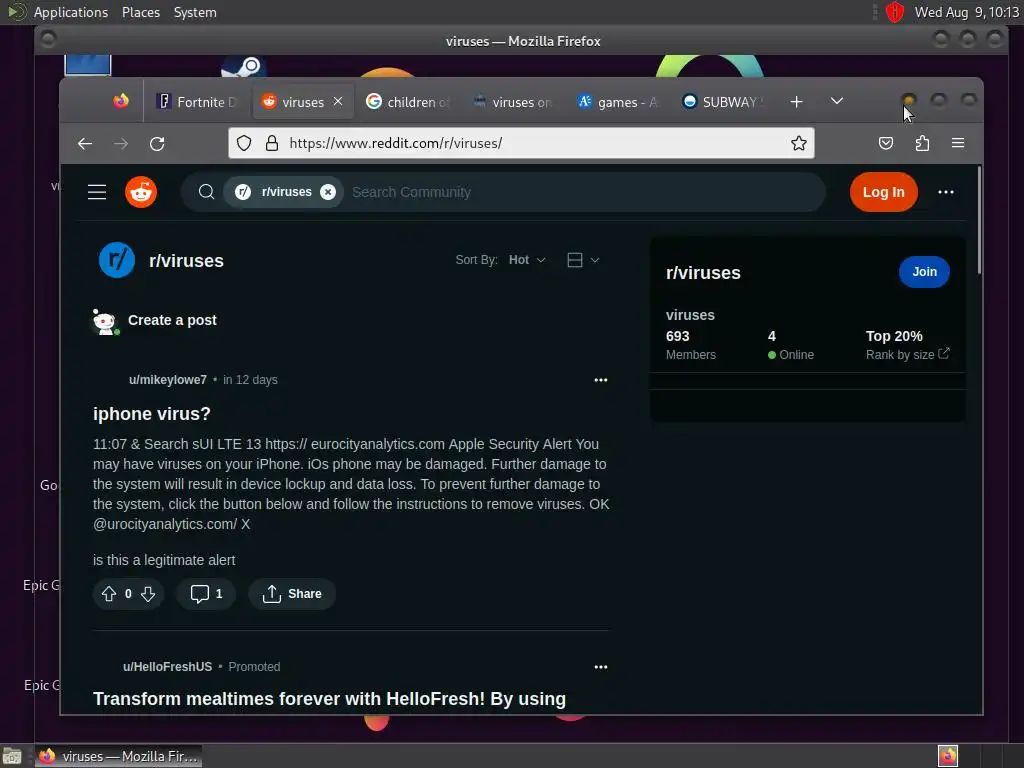Click the clock showing Wed Aug 9

967,12
